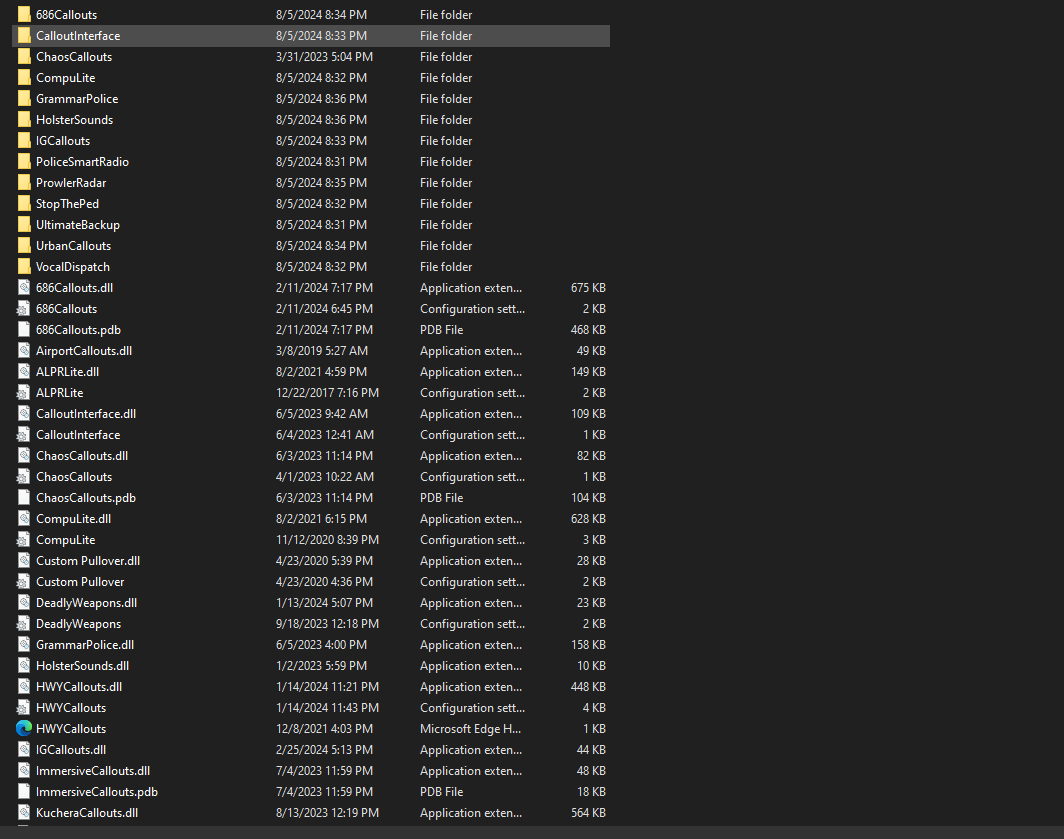The image size is (1064, 839).
Task: Select ImmersiveCallouts.dll file name
Action: tap(93, 771)
